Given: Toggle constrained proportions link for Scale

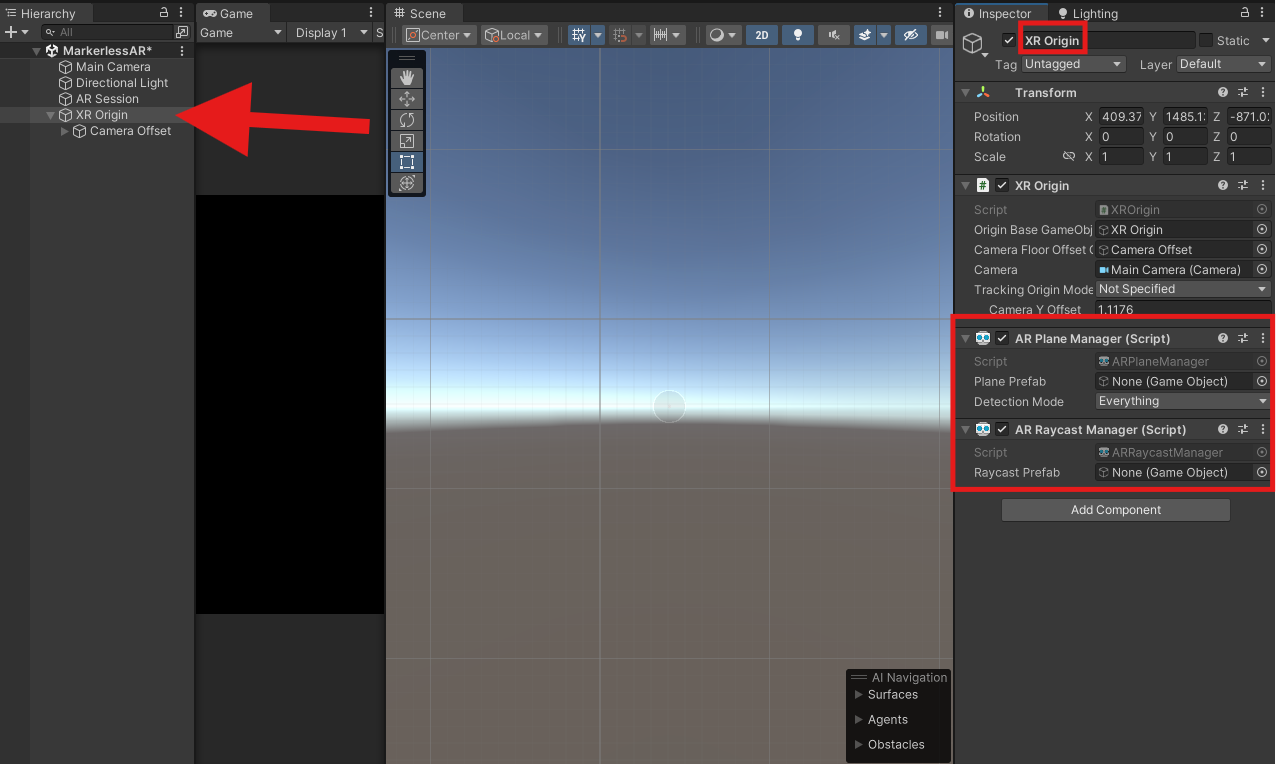Looking at the screenshot, I should (1068, 157).
